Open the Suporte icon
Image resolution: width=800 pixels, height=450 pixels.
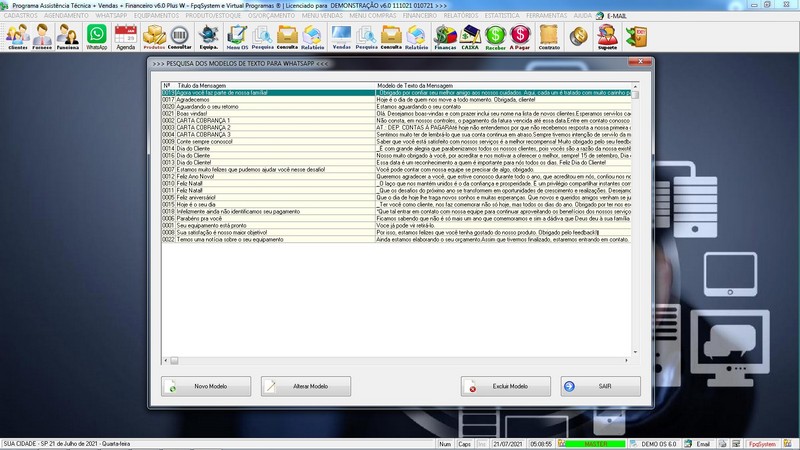click(607, 37)
